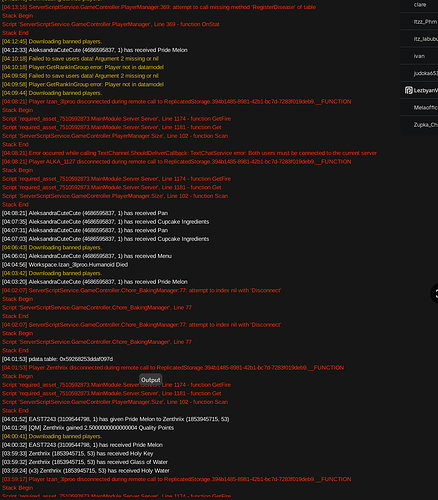Click the 04:06:01 has received Menu line
Image resolution: width=438 pixels, height=500 pixels.
coord(87,256)
